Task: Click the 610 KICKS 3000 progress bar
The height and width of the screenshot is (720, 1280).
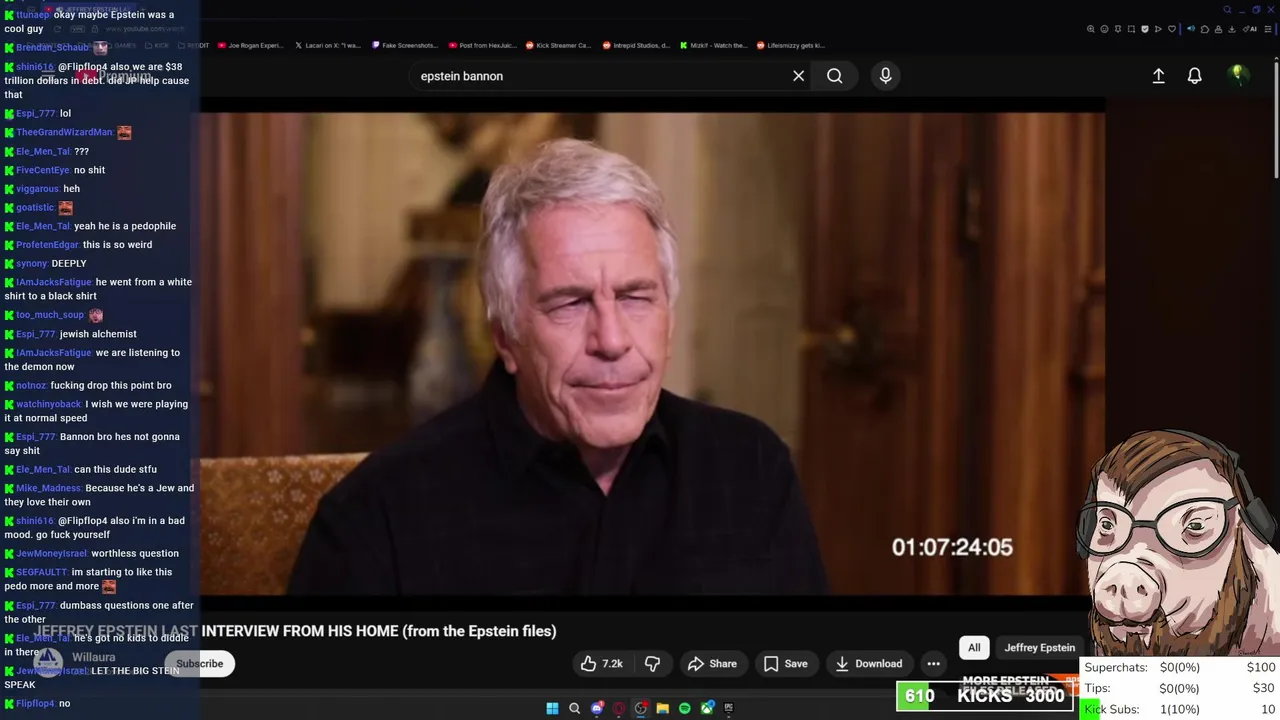Action: point(986,696)
